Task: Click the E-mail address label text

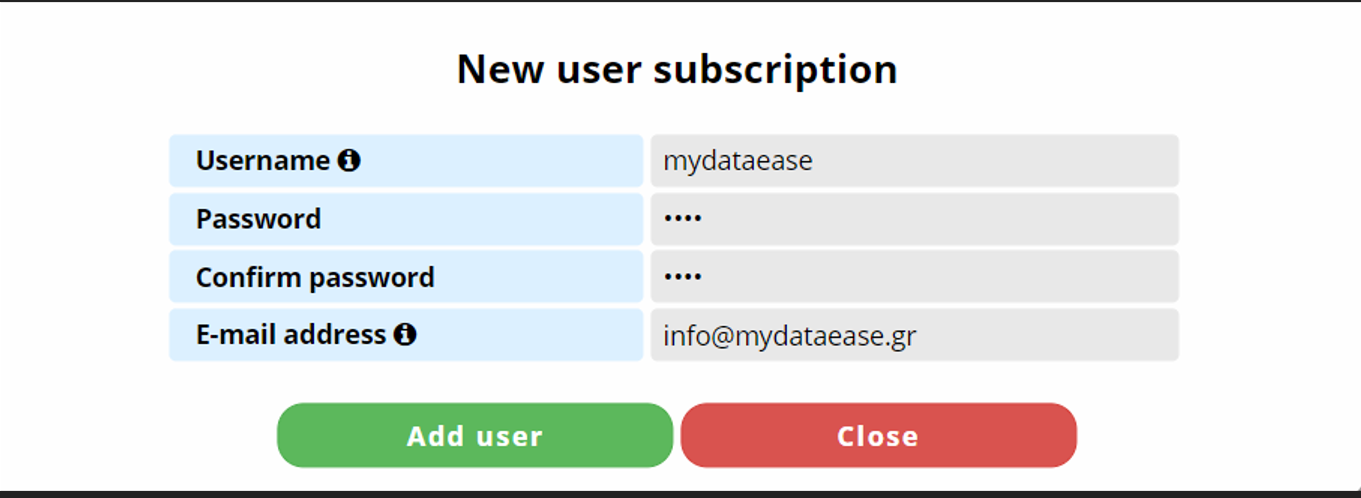Action: click(290, 335)
